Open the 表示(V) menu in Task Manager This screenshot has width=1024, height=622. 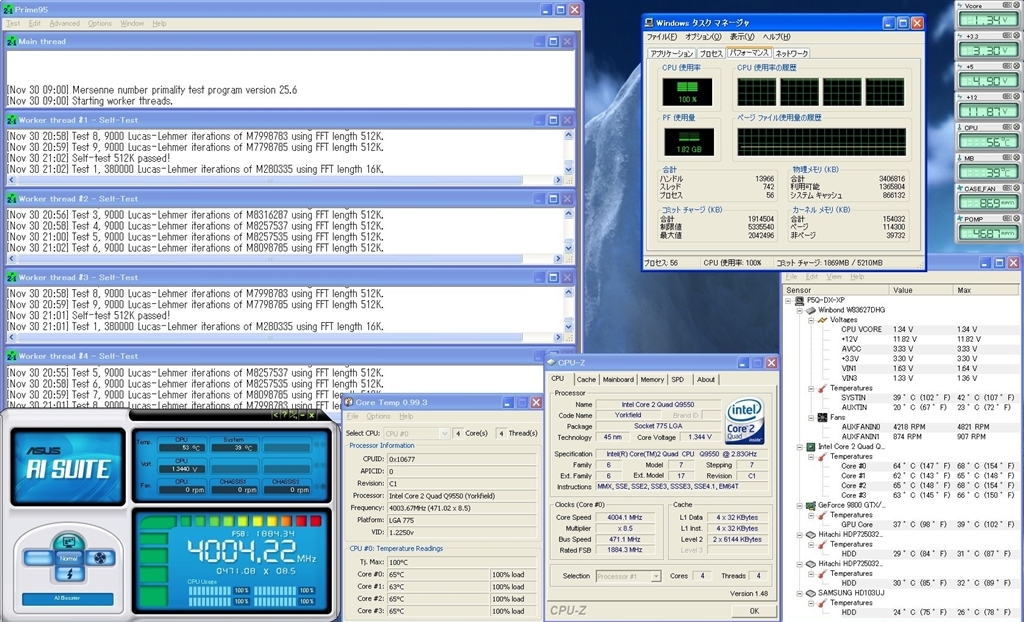click(x=742, y=37)
